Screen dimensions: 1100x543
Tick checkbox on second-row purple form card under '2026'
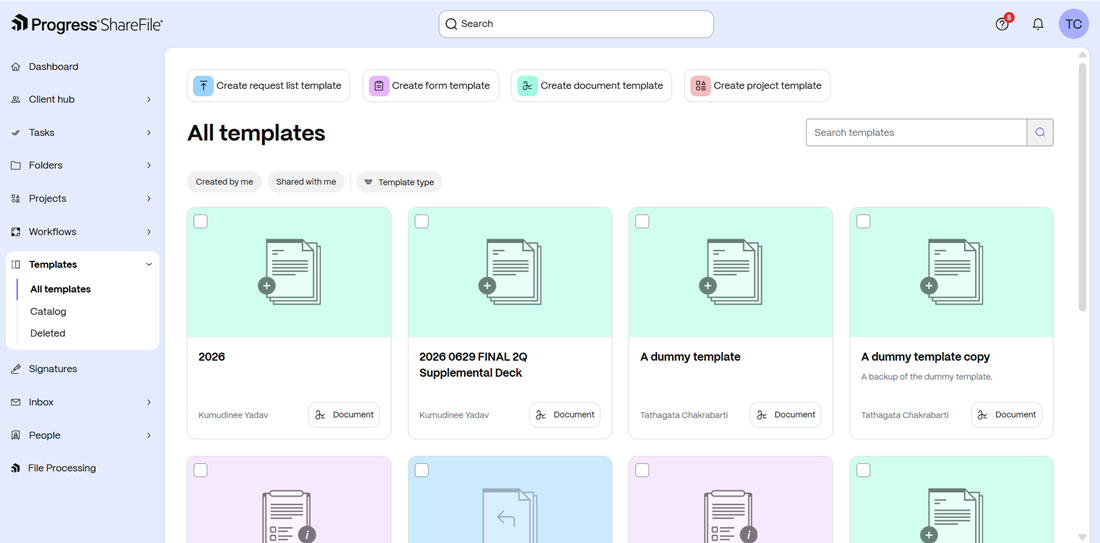coord(201,470)
